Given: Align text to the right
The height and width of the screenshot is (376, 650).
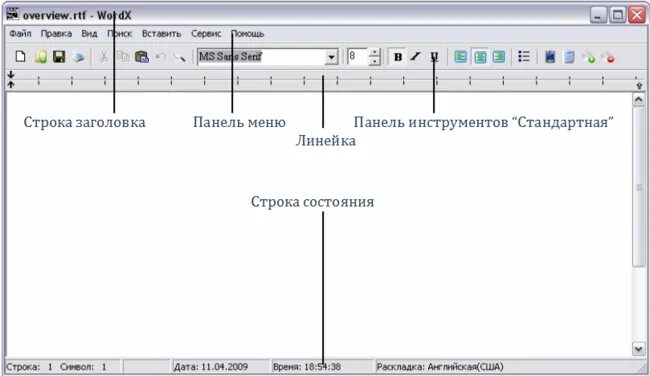Looking at the screenshot, I should tap(499, 56).
